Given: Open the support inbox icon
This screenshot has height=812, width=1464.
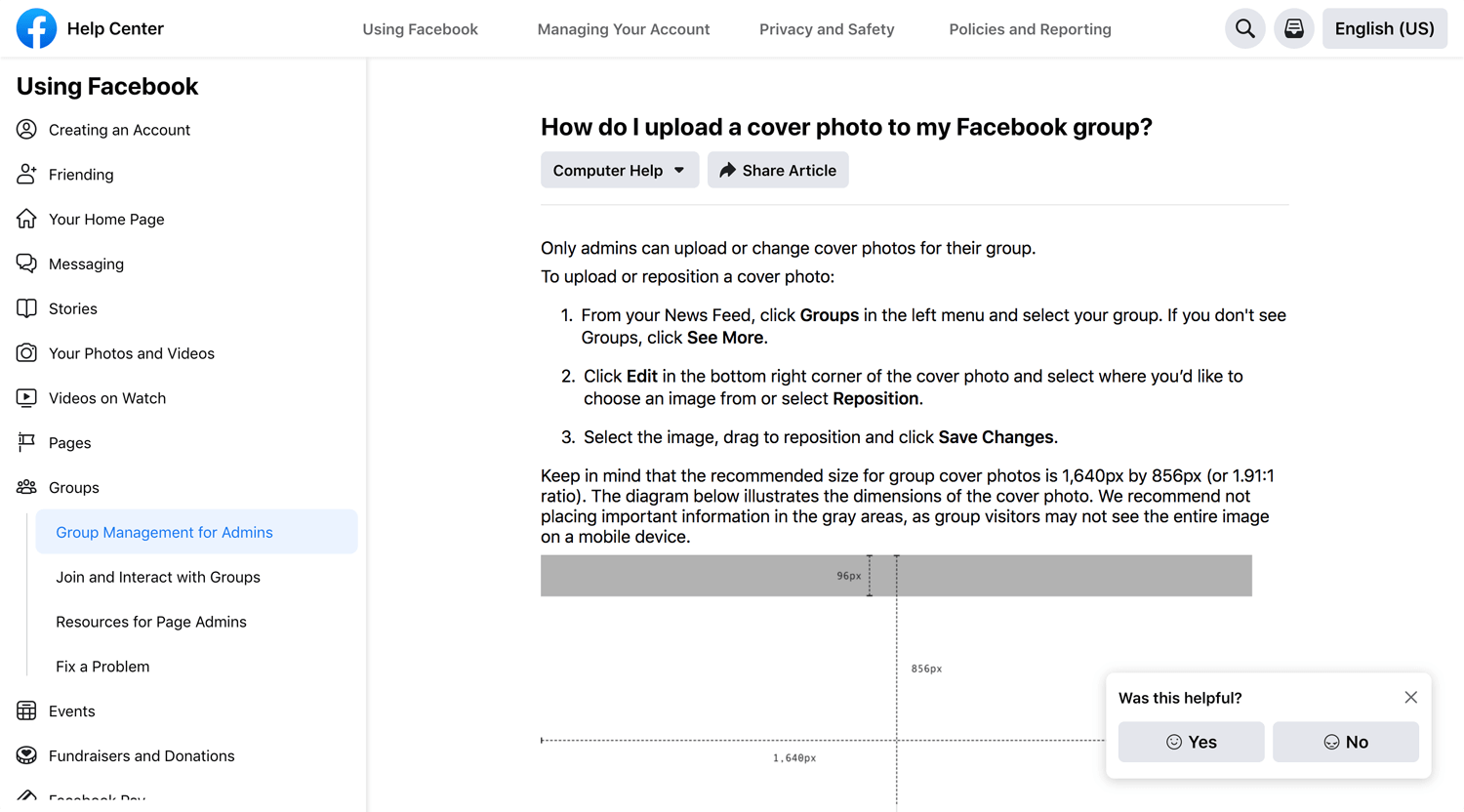Looking at the screenshot, I should click(1294, 28).
